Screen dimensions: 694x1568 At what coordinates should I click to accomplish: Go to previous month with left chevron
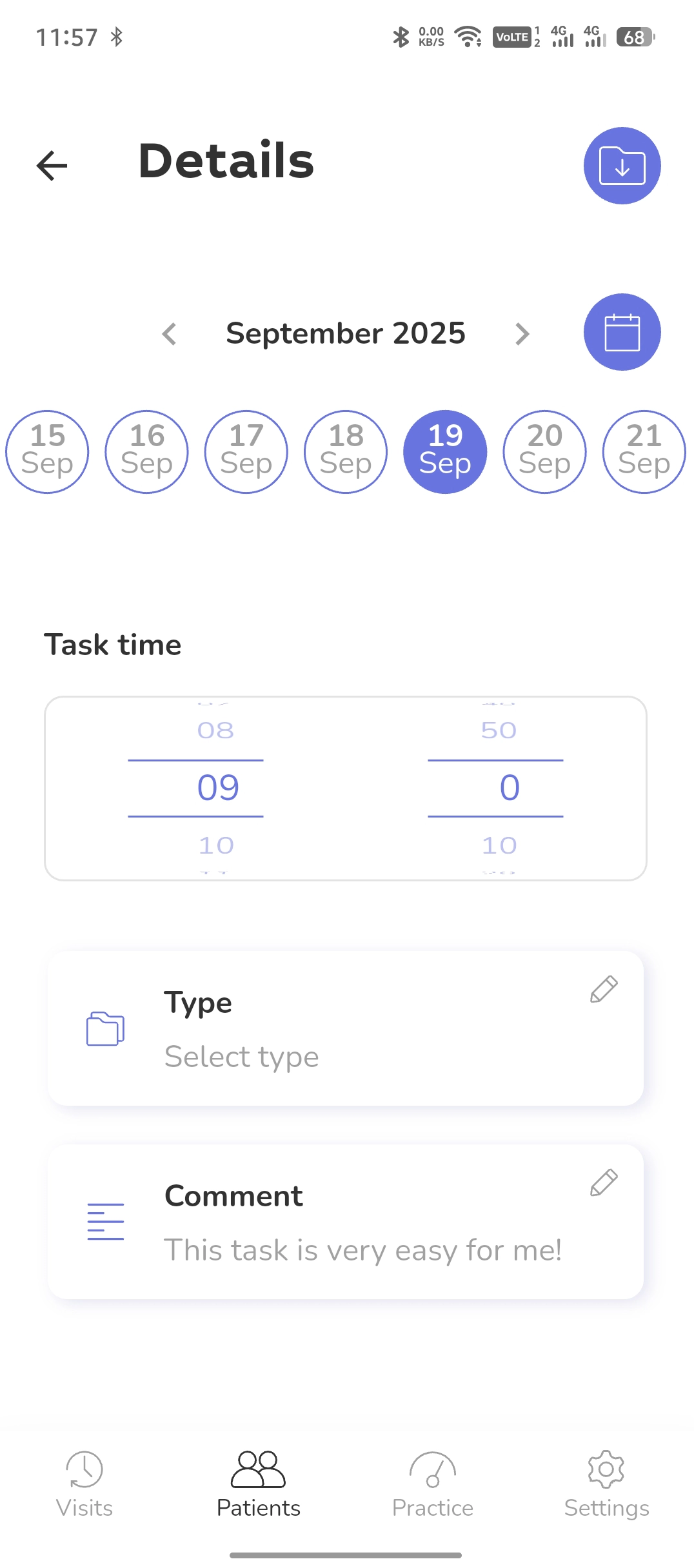pyautogui.click(x=168, y=333)
